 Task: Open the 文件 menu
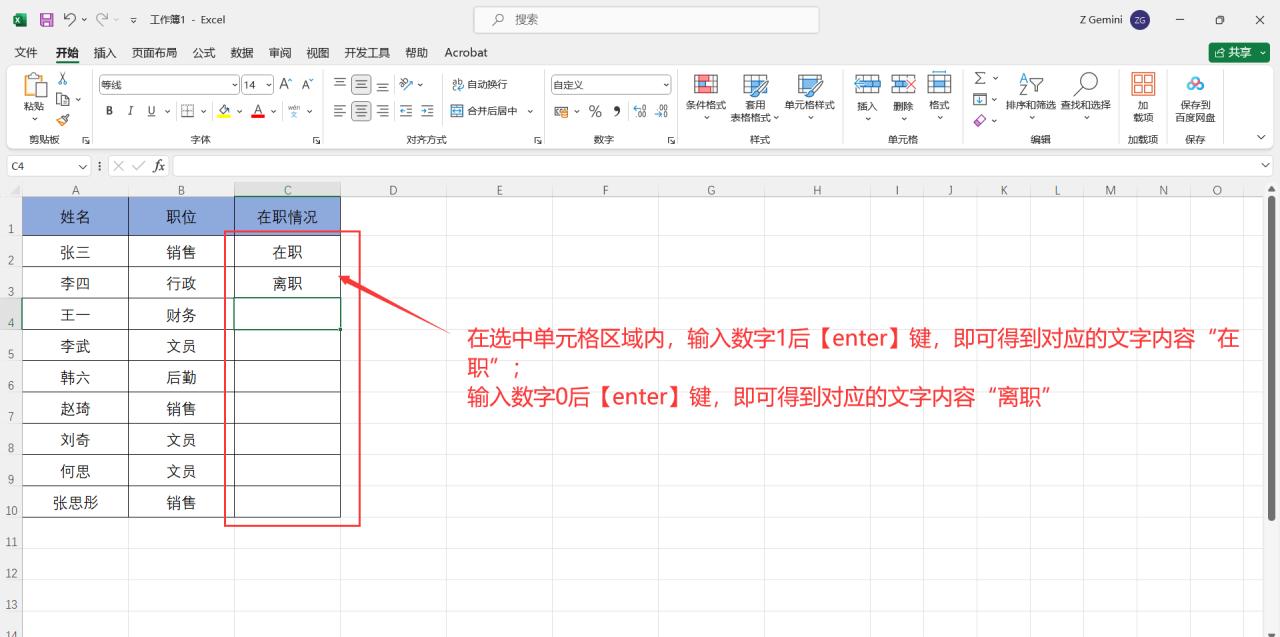[x=26, y=53]
